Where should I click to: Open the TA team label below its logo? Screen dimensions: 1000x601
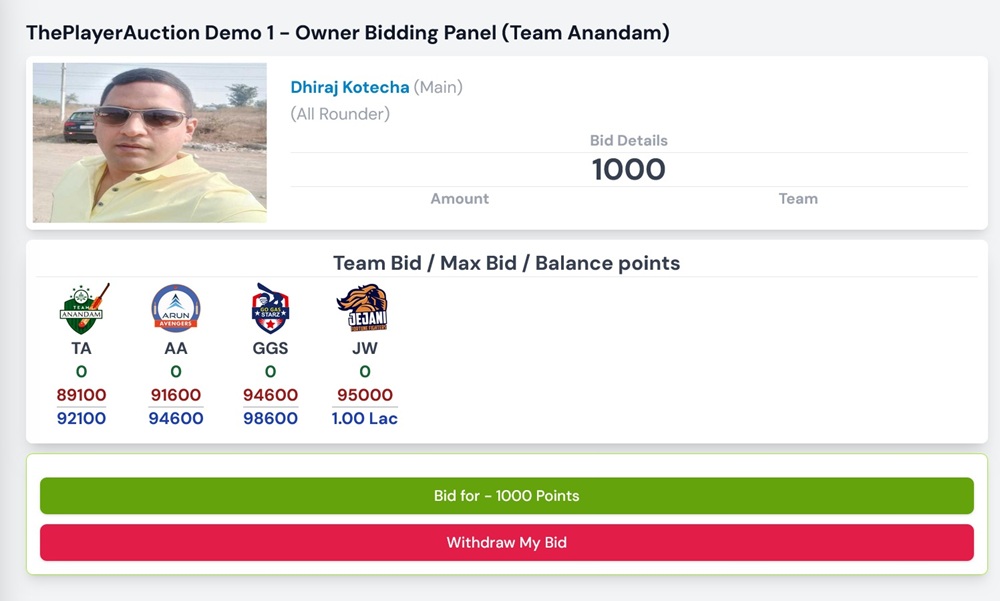click(81, 348)
